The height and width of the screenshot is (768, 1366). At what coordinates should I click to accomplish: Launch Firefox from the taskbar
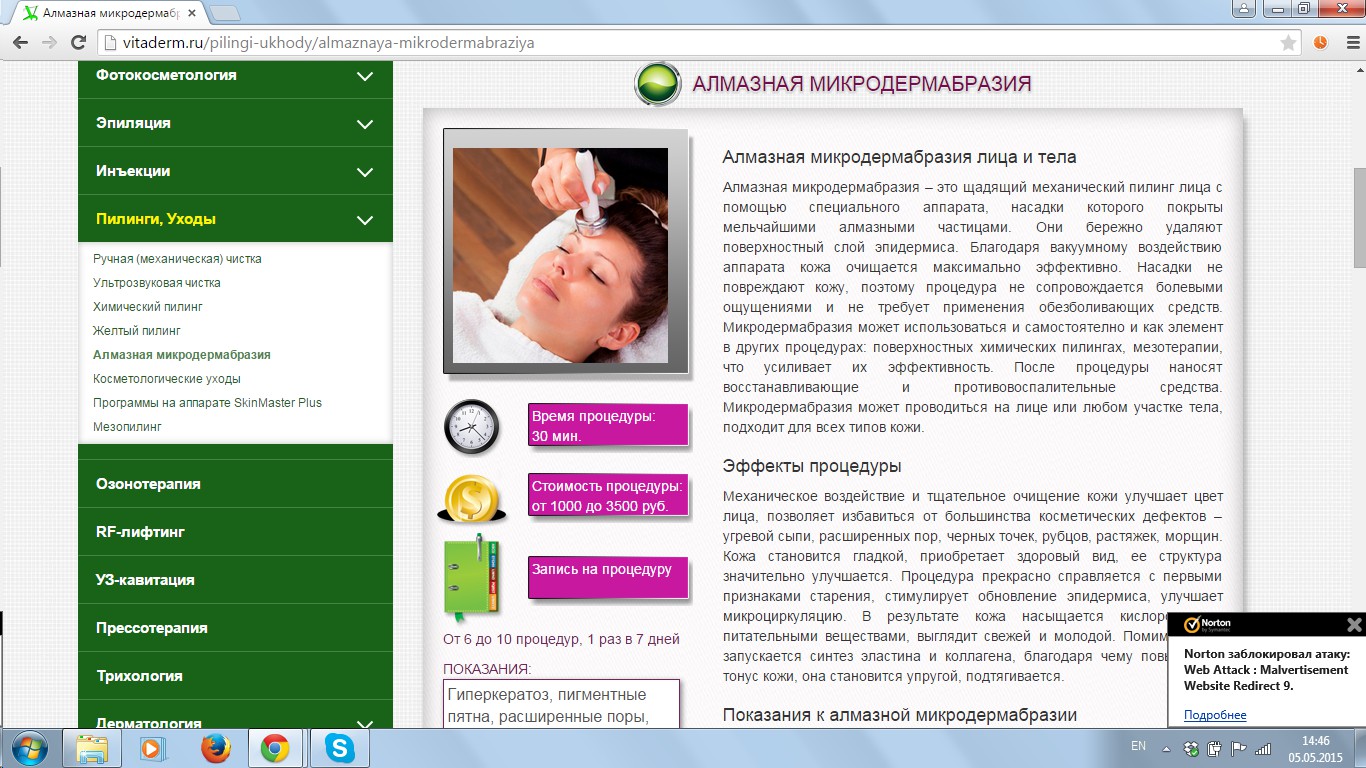point(215,748)
